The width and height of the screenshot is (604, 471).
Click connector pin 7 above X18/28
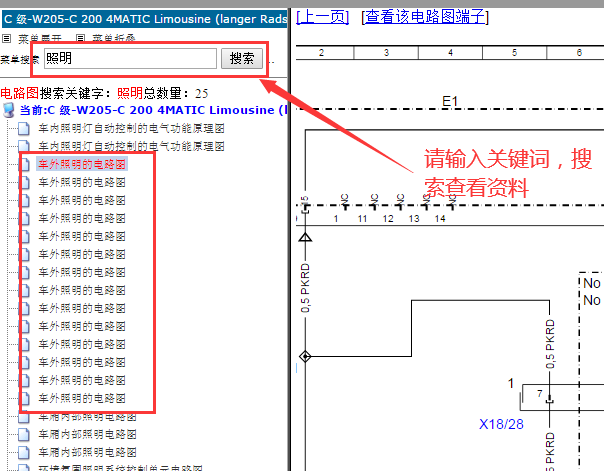click(540, 394)
